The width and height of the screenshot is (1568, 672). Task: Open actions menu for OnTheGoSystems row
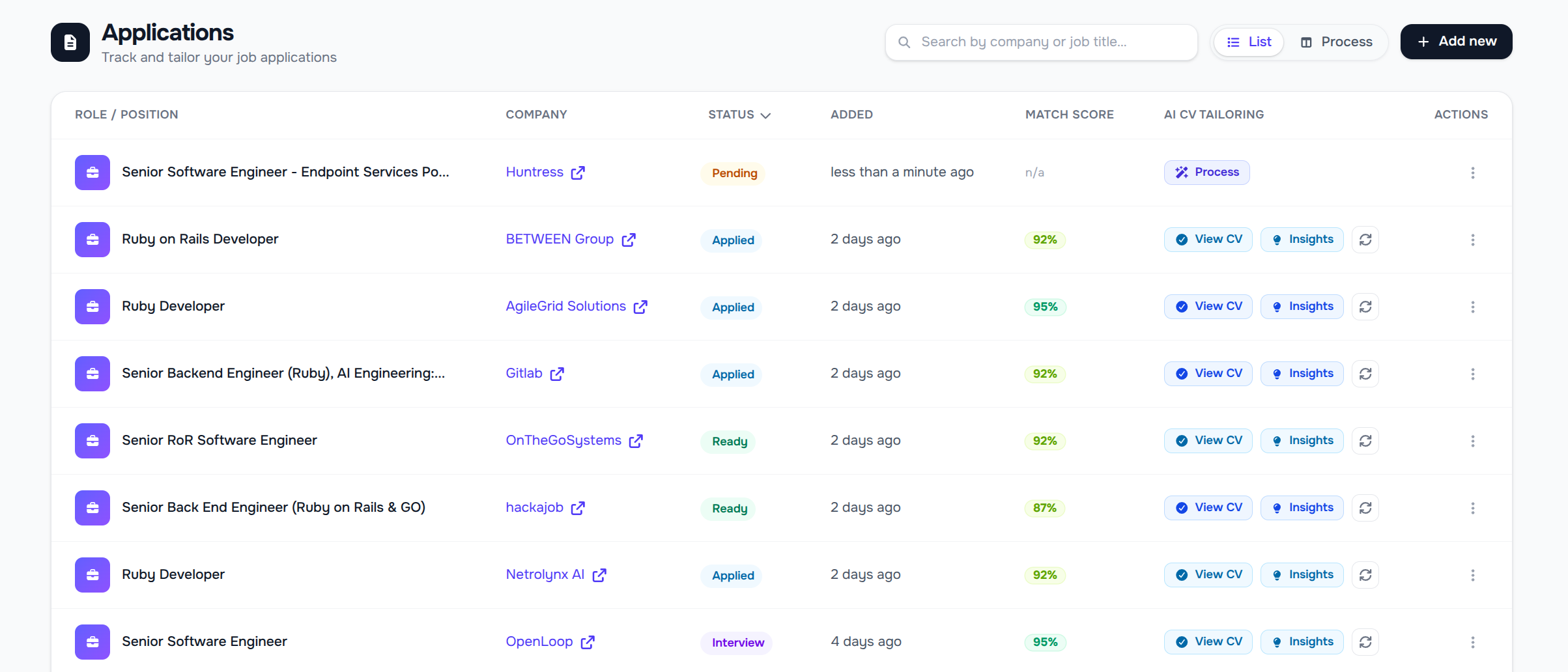[1472, 441]
